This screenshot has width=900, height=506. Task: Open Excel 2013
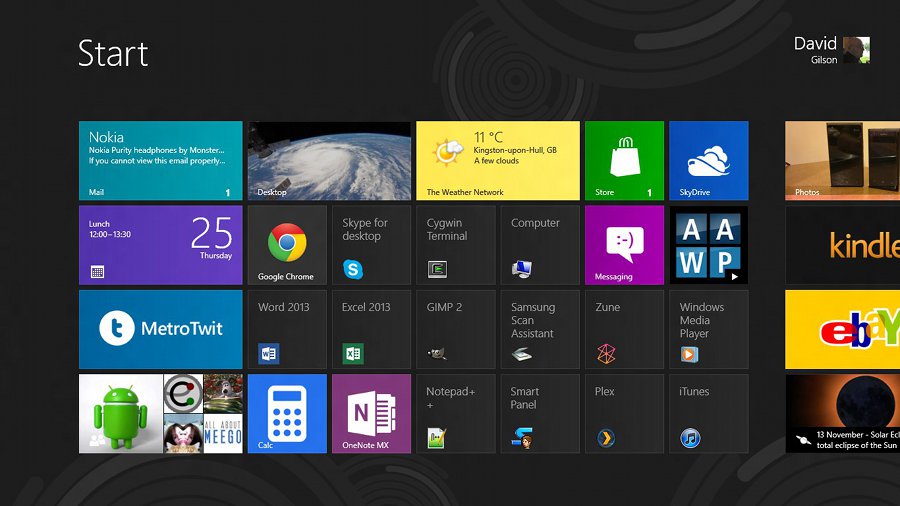tap(371, 329)
